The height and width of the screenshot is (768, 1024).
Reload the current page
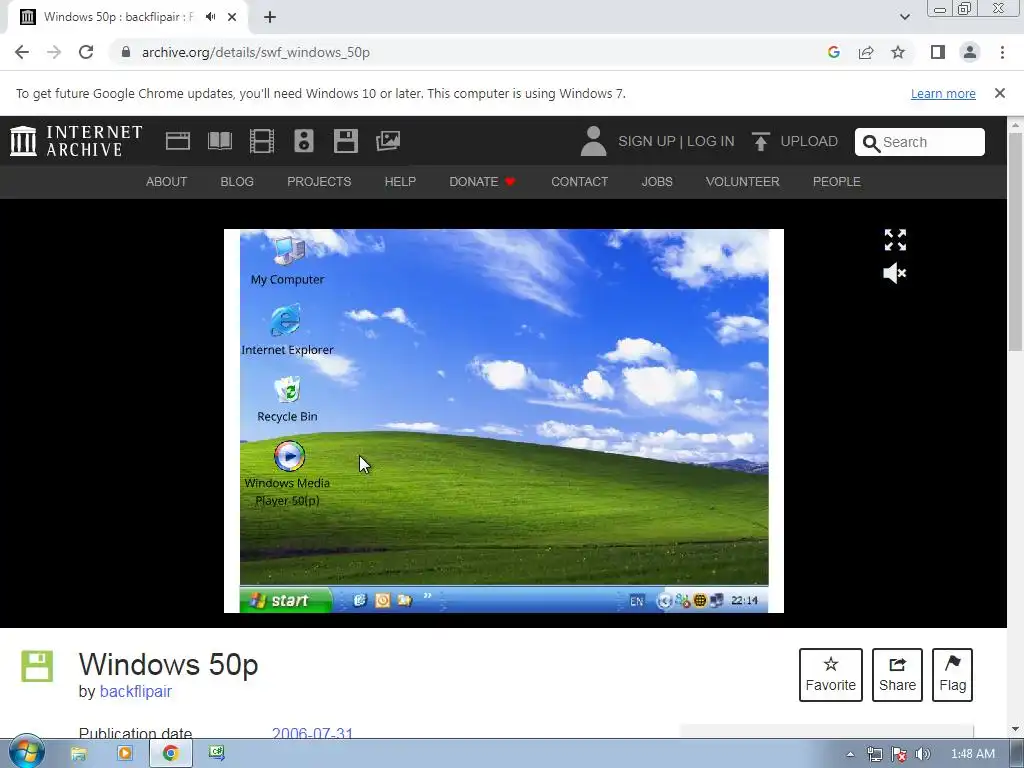pyautogui.click(x=86, y=52)
